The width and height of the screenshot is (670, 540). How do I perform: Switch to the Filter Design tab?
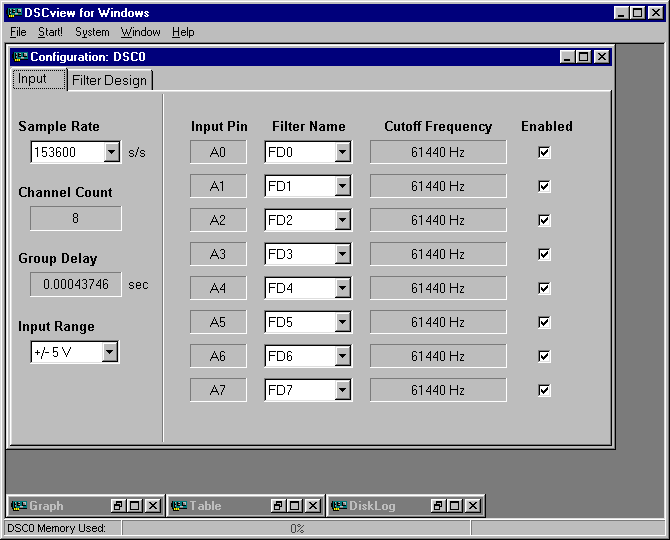[109, 80]
